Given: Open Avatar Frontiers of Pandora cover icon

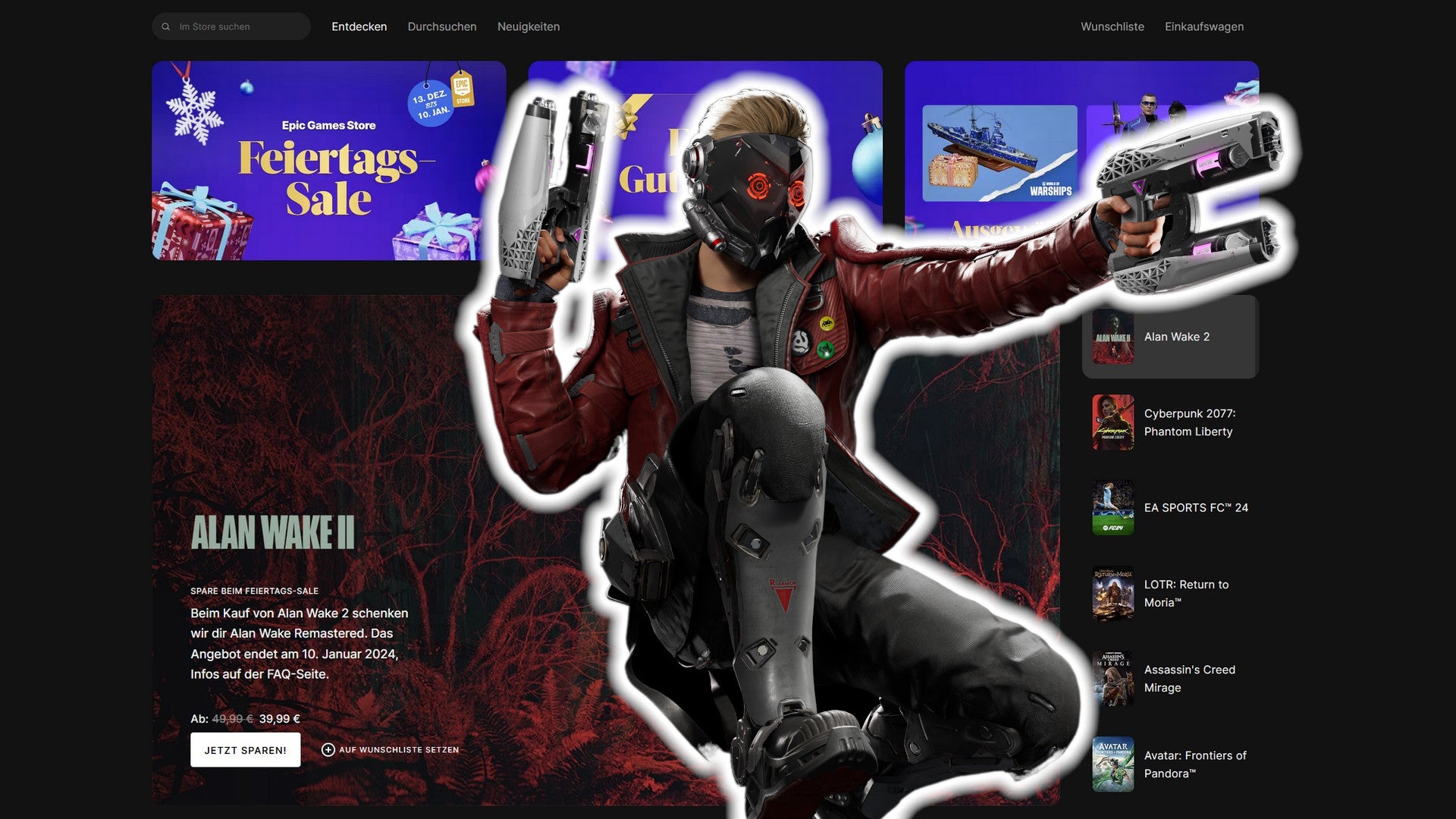Looking at the screenshot, I should point(1112,764).
